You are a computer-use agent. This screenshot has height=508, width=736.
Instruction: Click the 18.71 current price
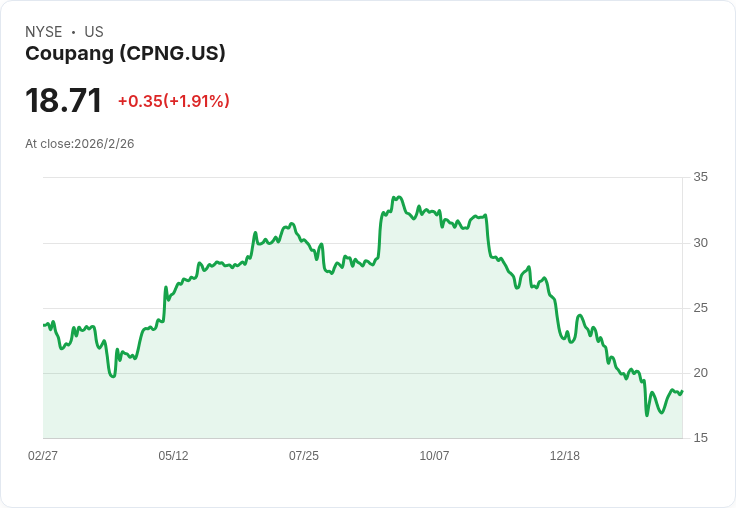tap(63, 100)
